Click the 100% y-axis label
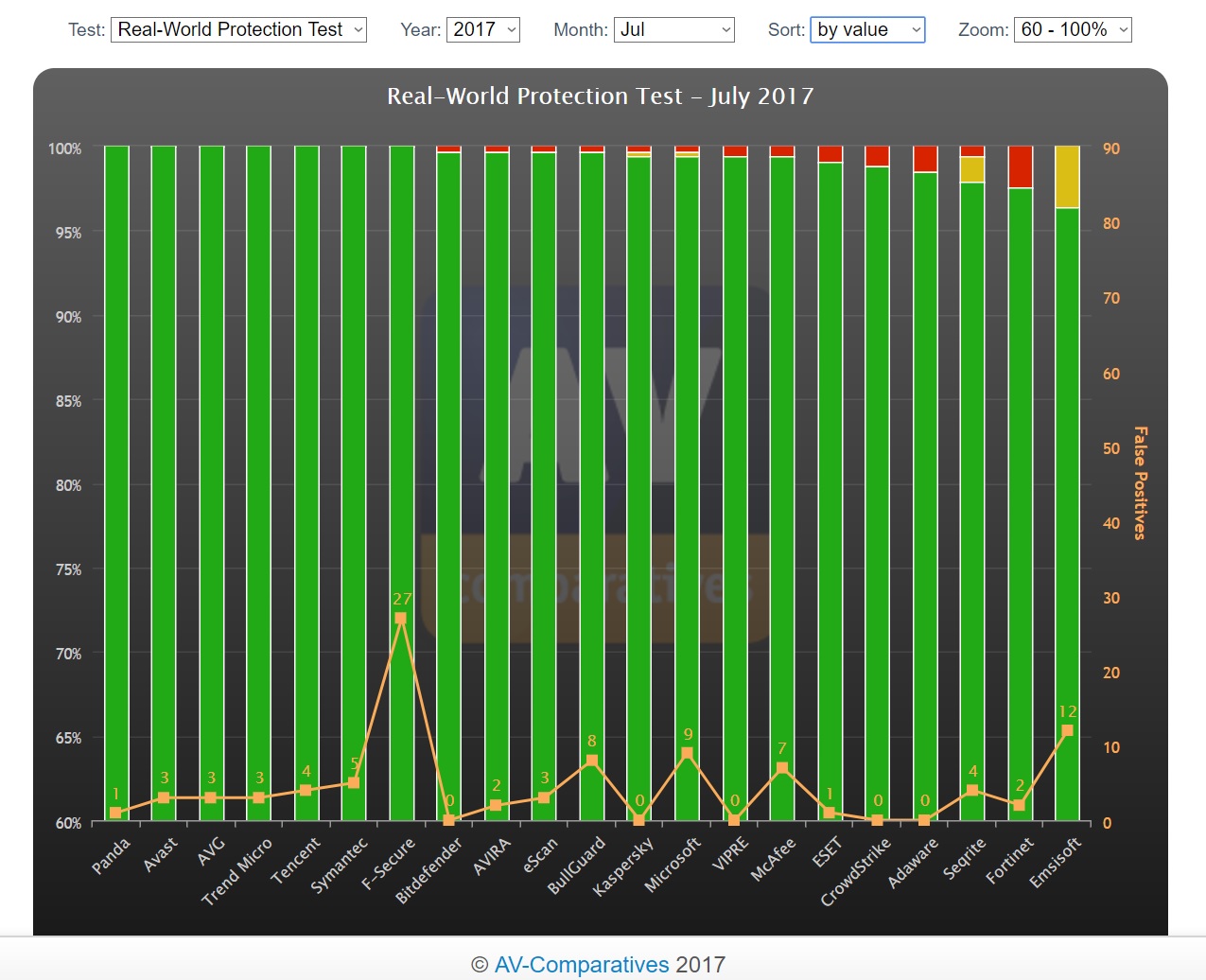 click(x=64, y=149)
